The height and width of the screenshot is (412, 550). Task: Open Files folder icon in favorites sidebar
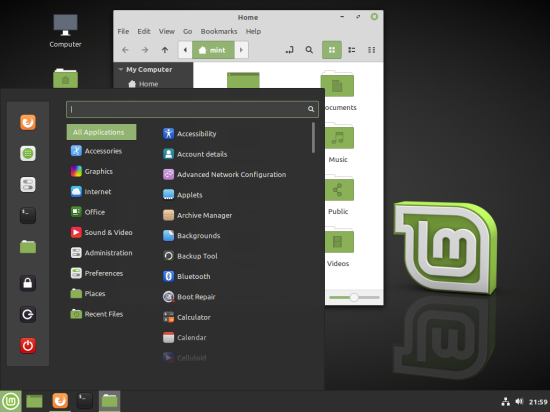28,246
